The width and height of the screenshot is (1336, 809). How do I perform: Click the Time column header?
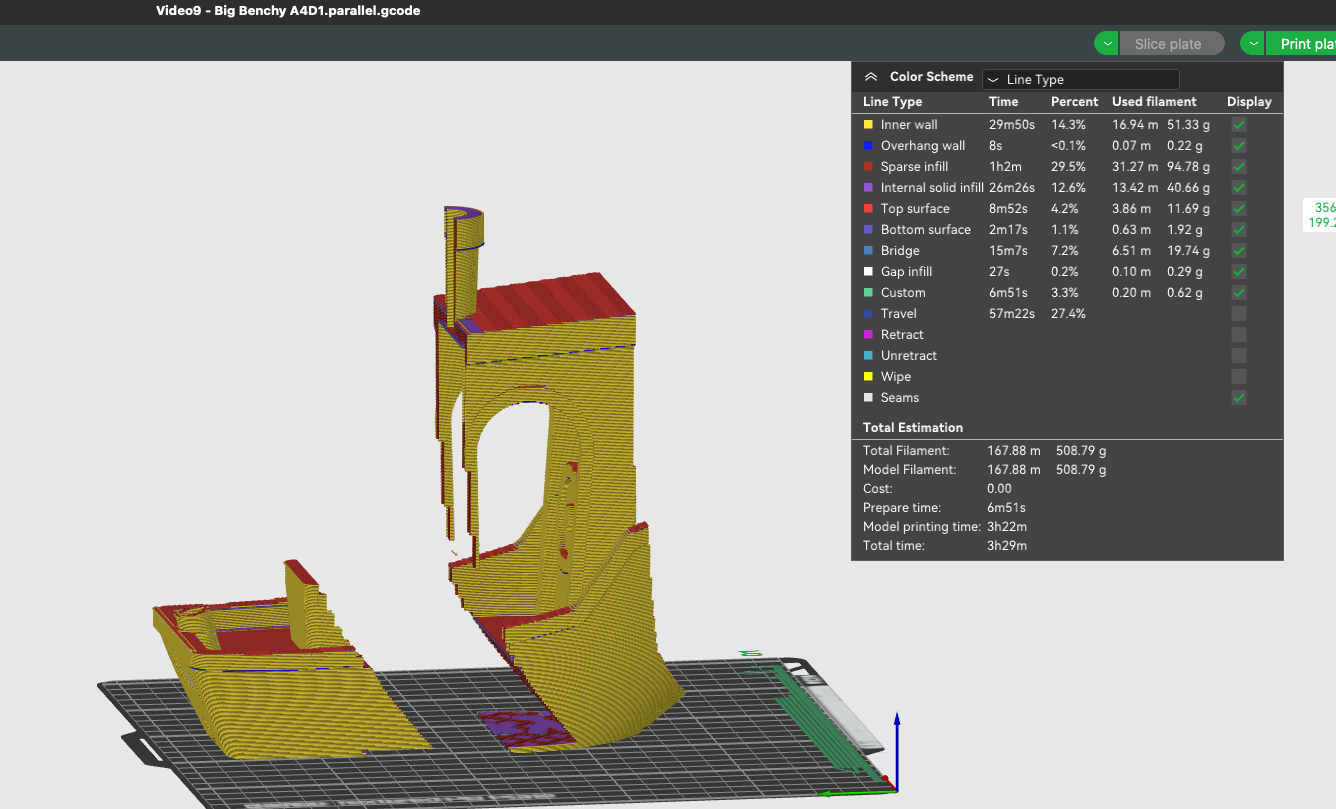click(x=1004, y=102)
